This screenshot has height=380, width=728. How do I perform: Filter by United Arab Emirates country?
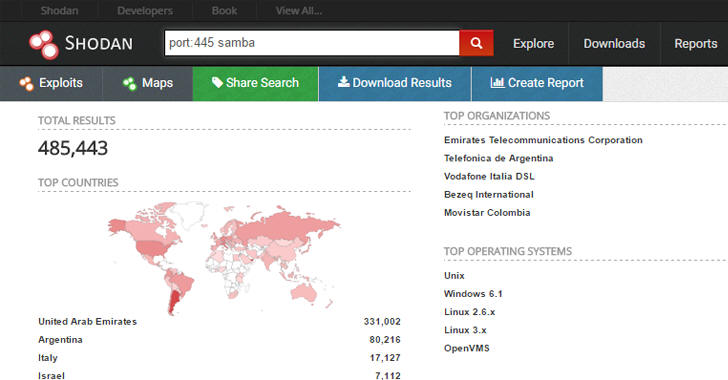[87, 321]
